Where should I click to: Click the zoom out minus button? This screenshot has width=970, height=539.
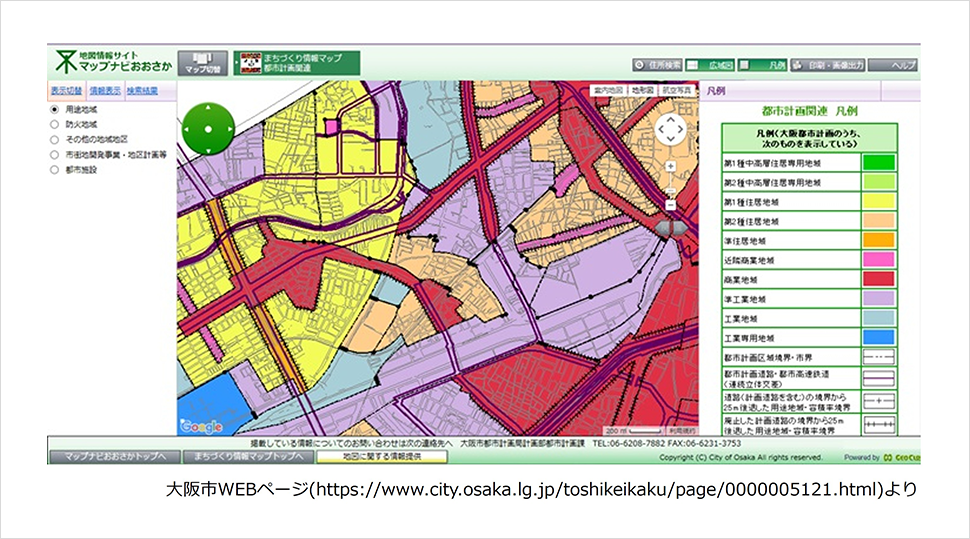click(x=670, y=205)
